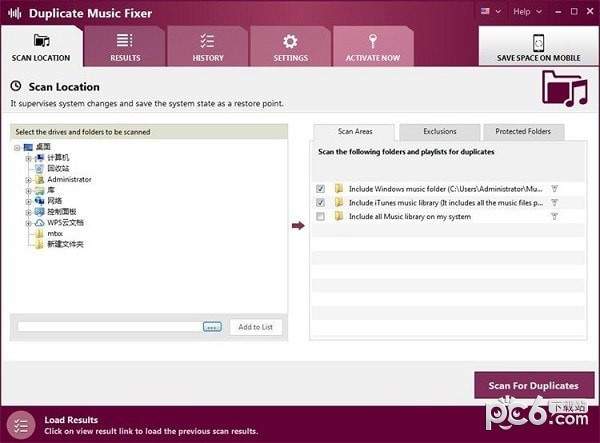Open the Results tab icon
This screenshot has width=600, height=443.
coord(125,41)
